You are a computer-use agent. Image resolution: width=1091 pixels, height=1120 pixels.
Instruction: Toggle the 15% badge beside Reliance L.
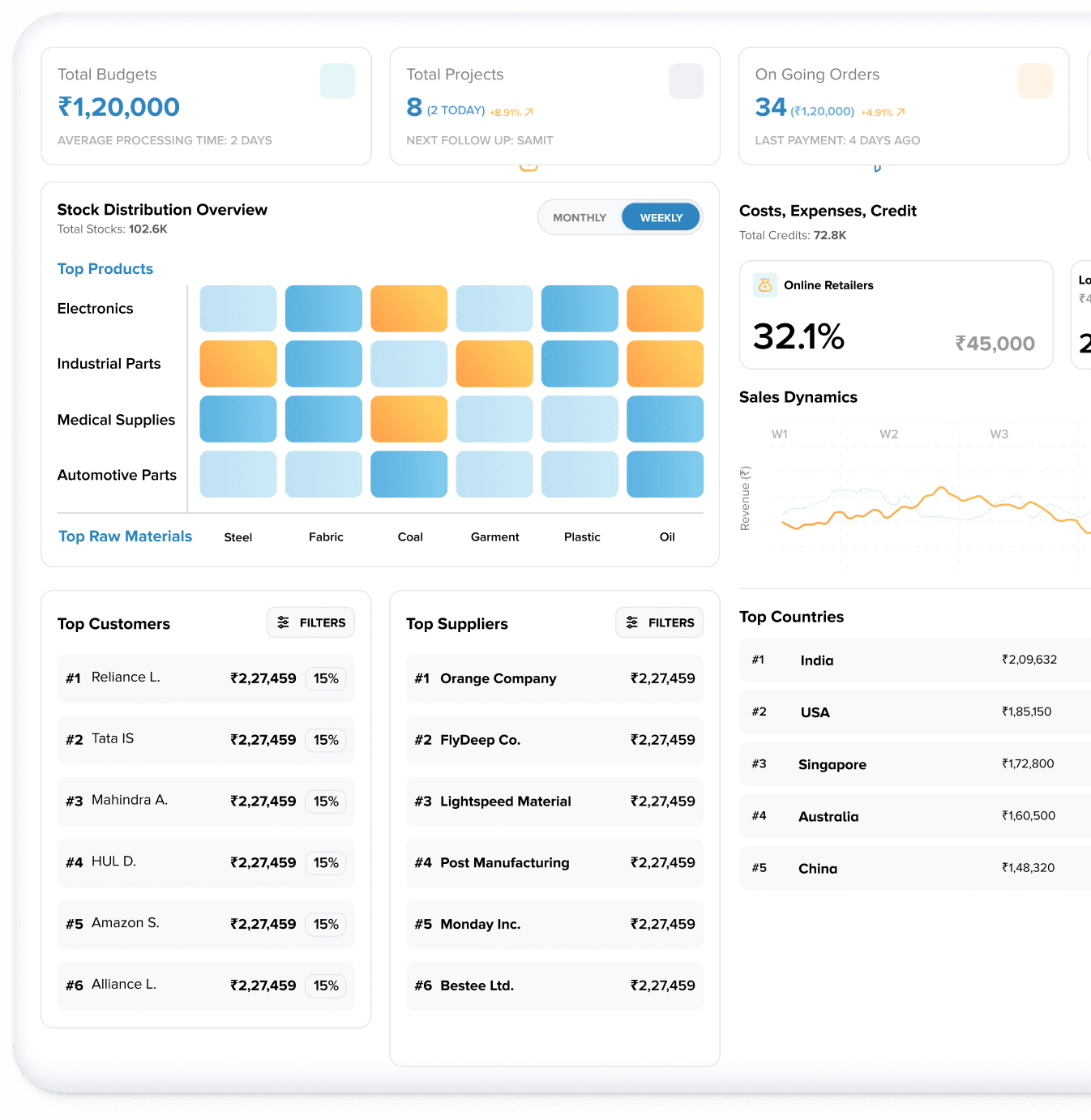[x=326, y=678]
